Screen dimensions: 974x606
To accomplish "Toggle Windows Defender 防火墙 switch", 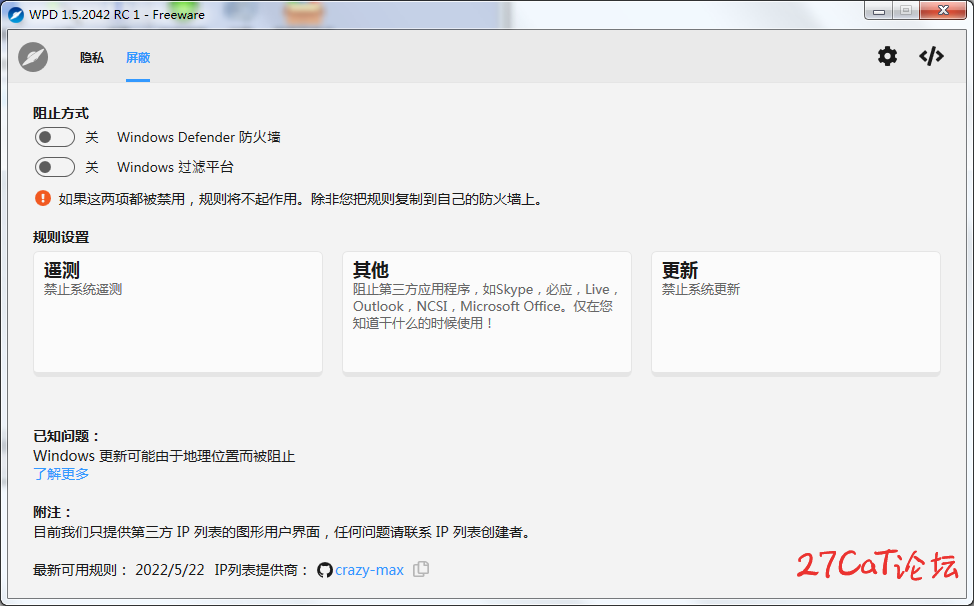I will click(55, 137).
